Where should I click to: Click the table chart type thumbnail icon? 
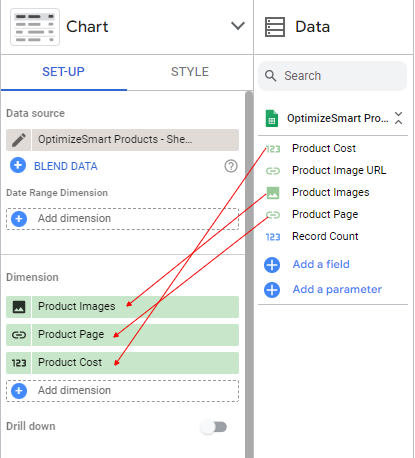click(x=35, y=27)
